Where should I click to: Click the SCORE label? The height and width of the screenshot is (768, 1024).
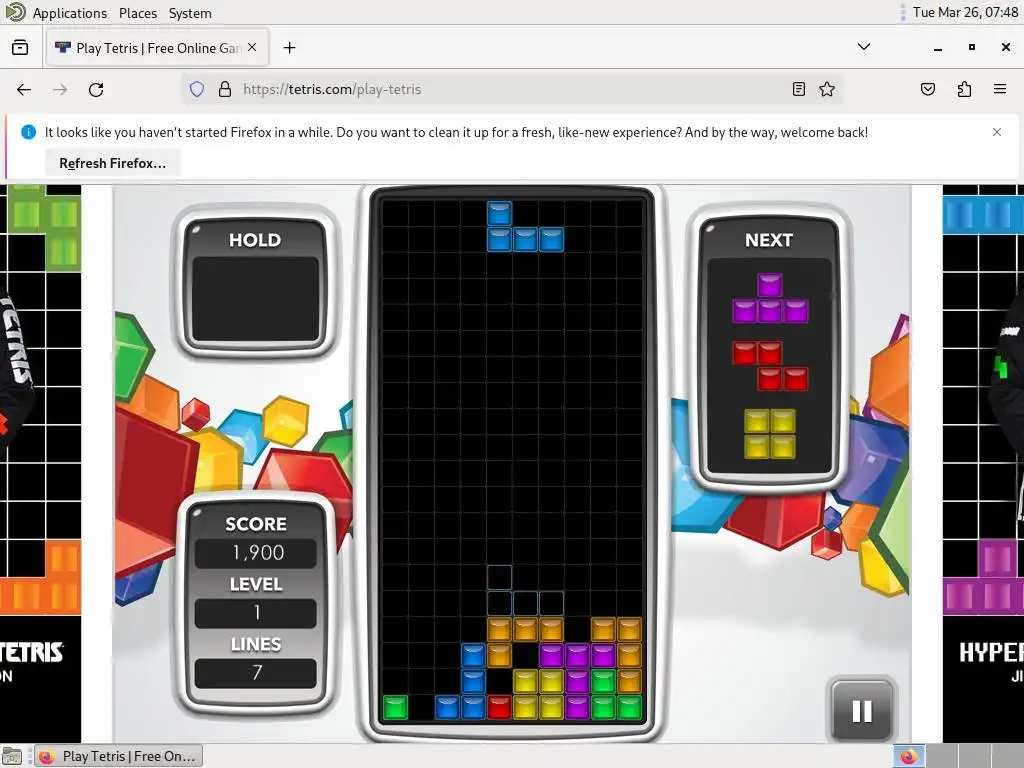256,524
